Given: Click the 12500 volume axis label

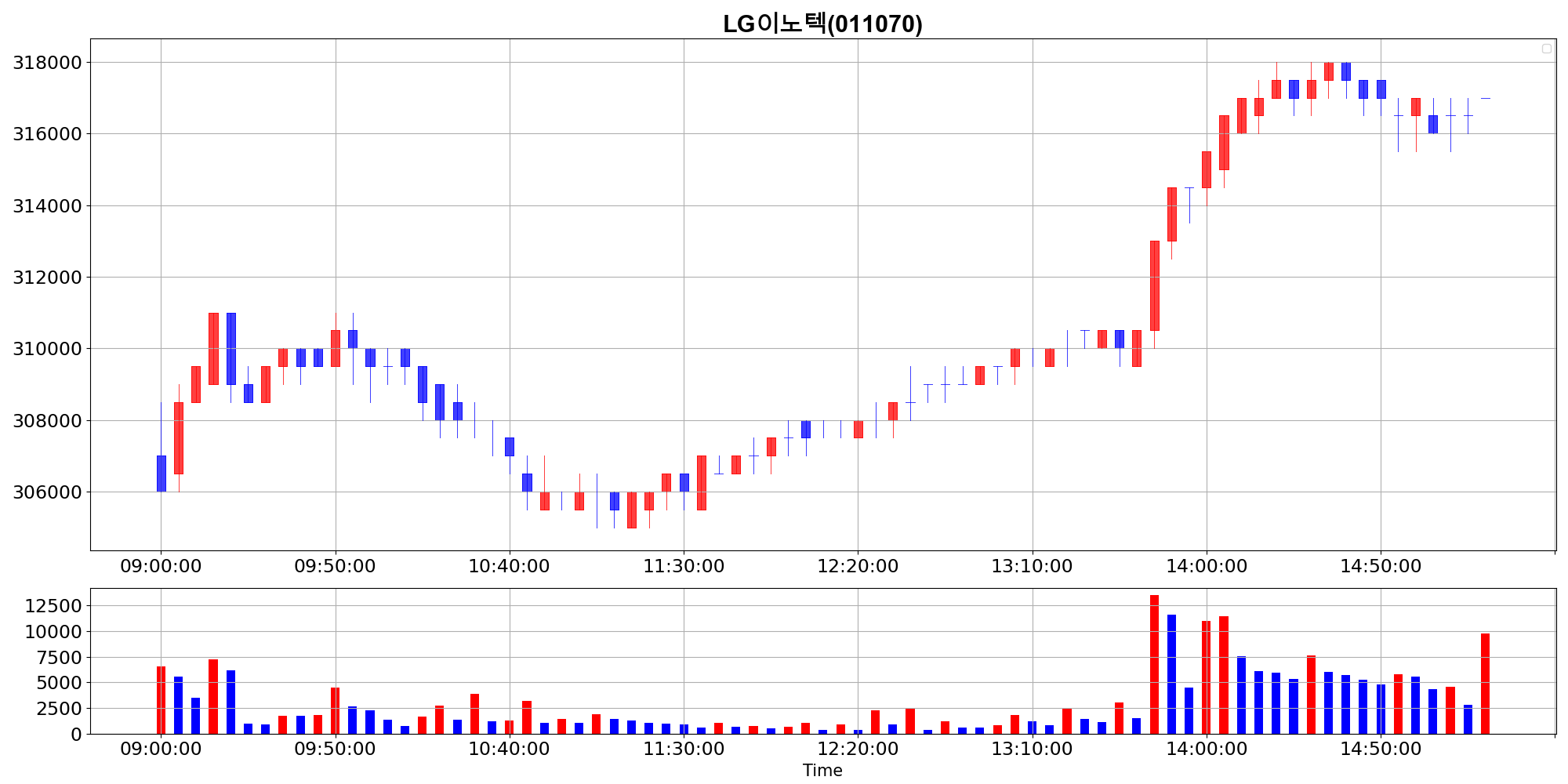Looking at the screenshot, I should pos(53,606).
